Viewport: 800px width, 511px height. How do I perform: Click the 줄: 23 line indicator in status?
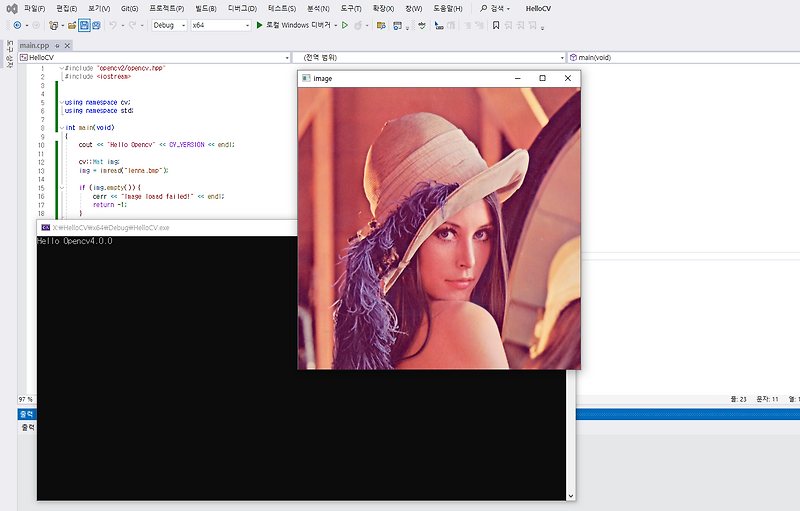pyautogui.click(x=738, y=399)
